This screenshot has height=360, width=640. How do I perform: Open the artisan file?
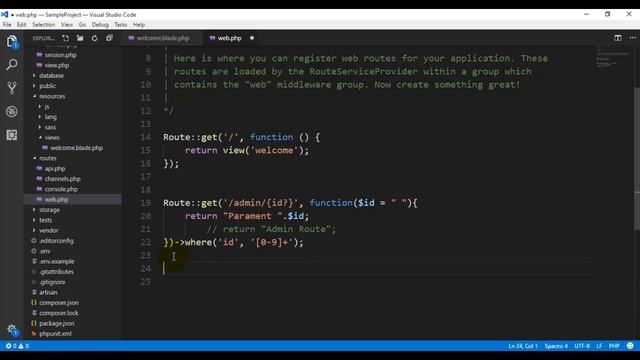48,292
